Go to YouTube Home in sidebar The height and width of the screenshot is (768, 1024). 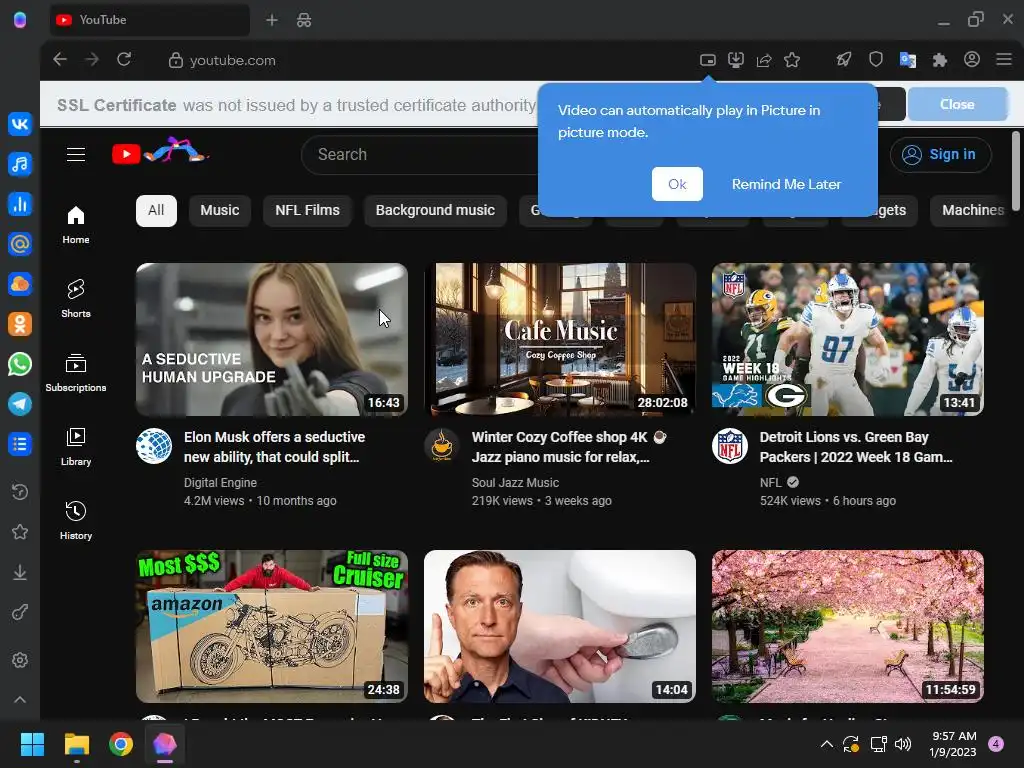coord(76,225)
